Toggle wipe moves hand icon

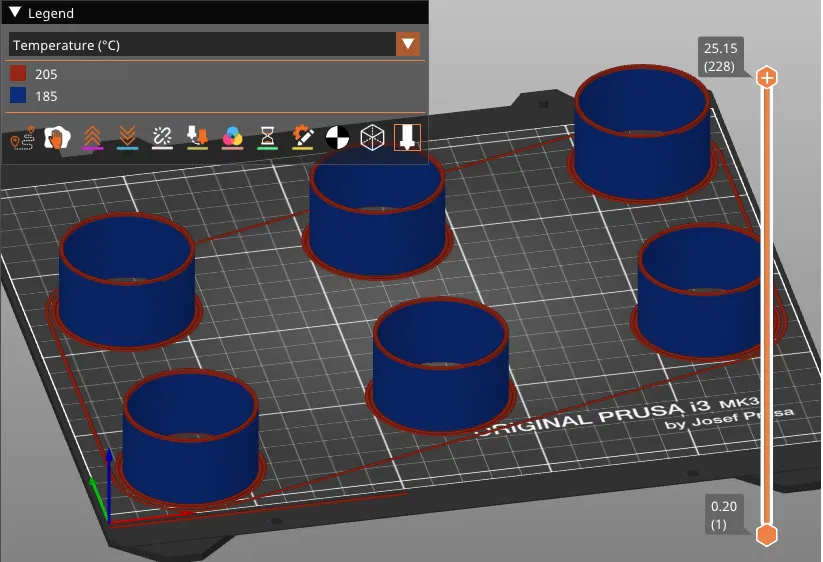click(57, 138)
